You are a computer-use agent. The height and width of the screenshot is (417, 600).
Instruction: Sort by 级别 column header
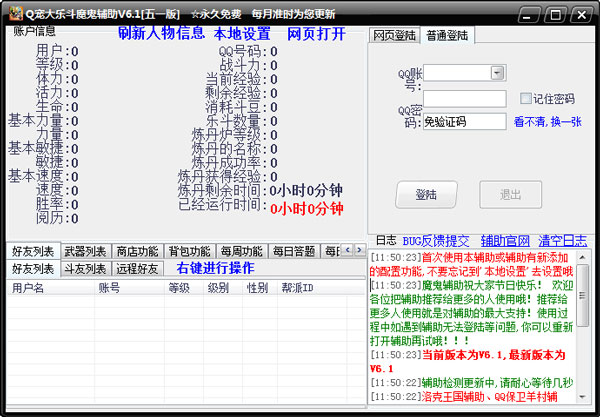tap(223, 288)
